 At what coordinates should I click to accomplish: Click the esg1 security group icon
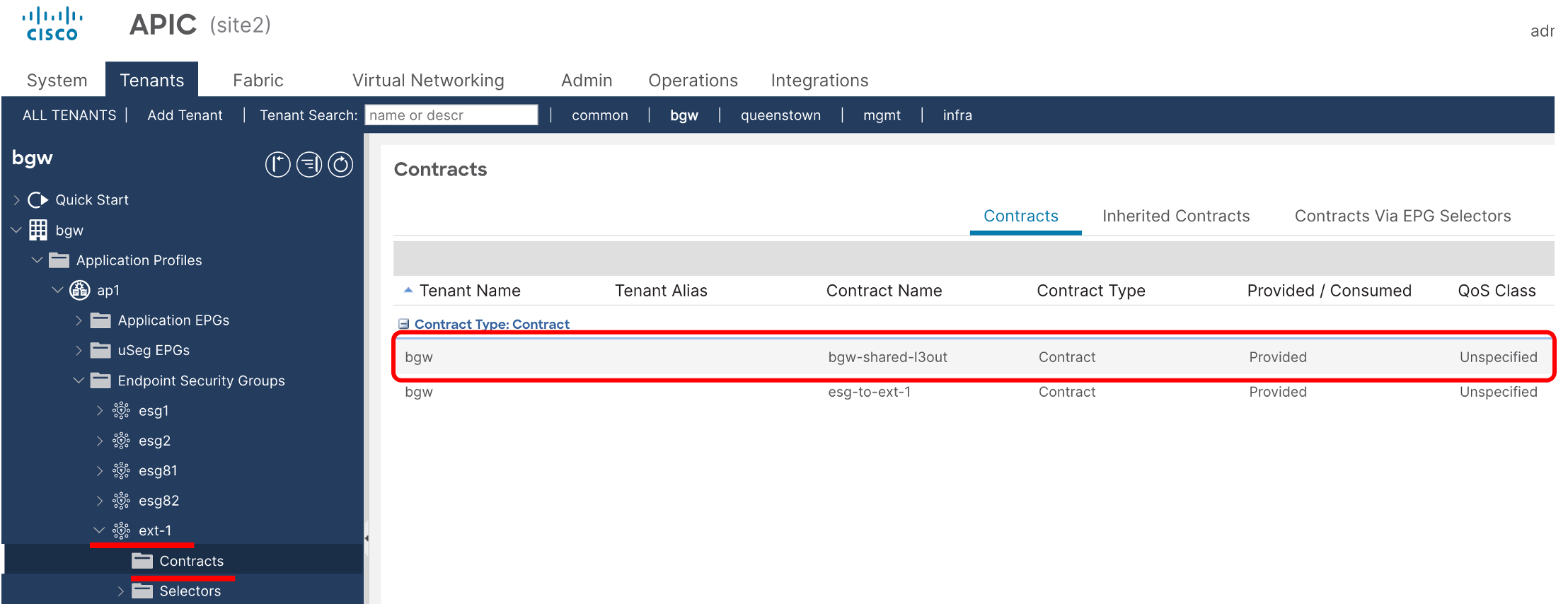[x=122, y=410]
